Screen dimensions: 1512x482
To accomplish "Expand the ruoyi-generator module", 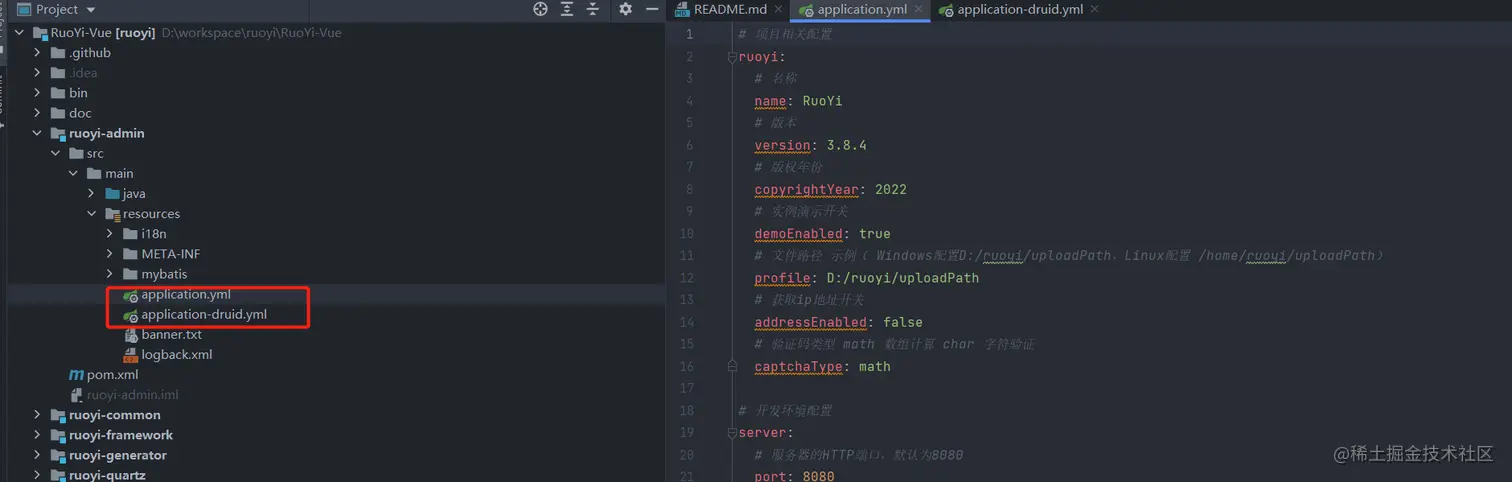I will coord(37,455).
